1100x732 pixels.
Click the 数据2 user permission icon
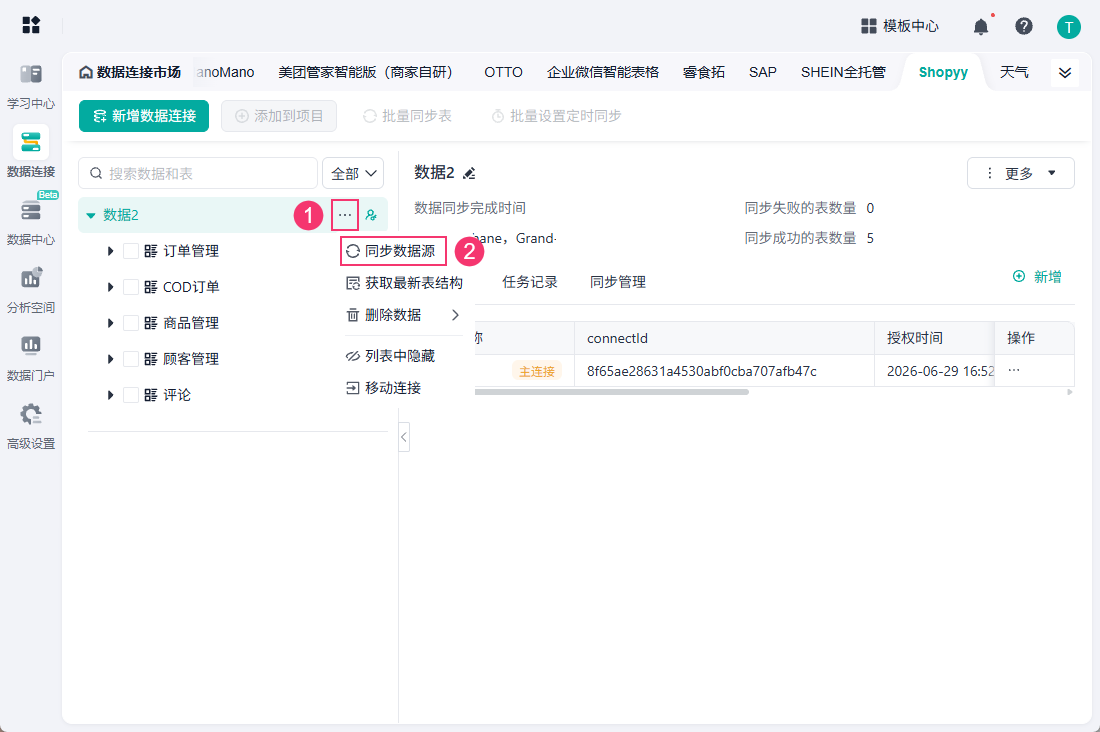coord(371,215)
